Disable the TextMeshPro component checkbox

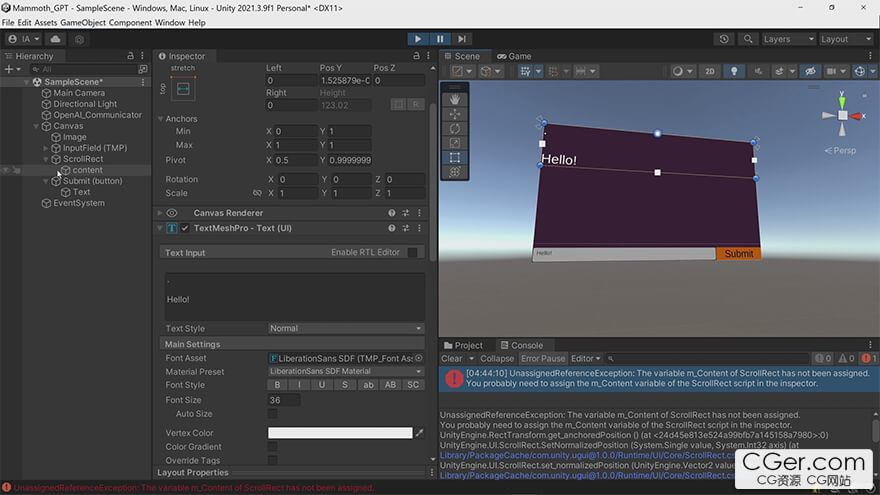(185, 229)
